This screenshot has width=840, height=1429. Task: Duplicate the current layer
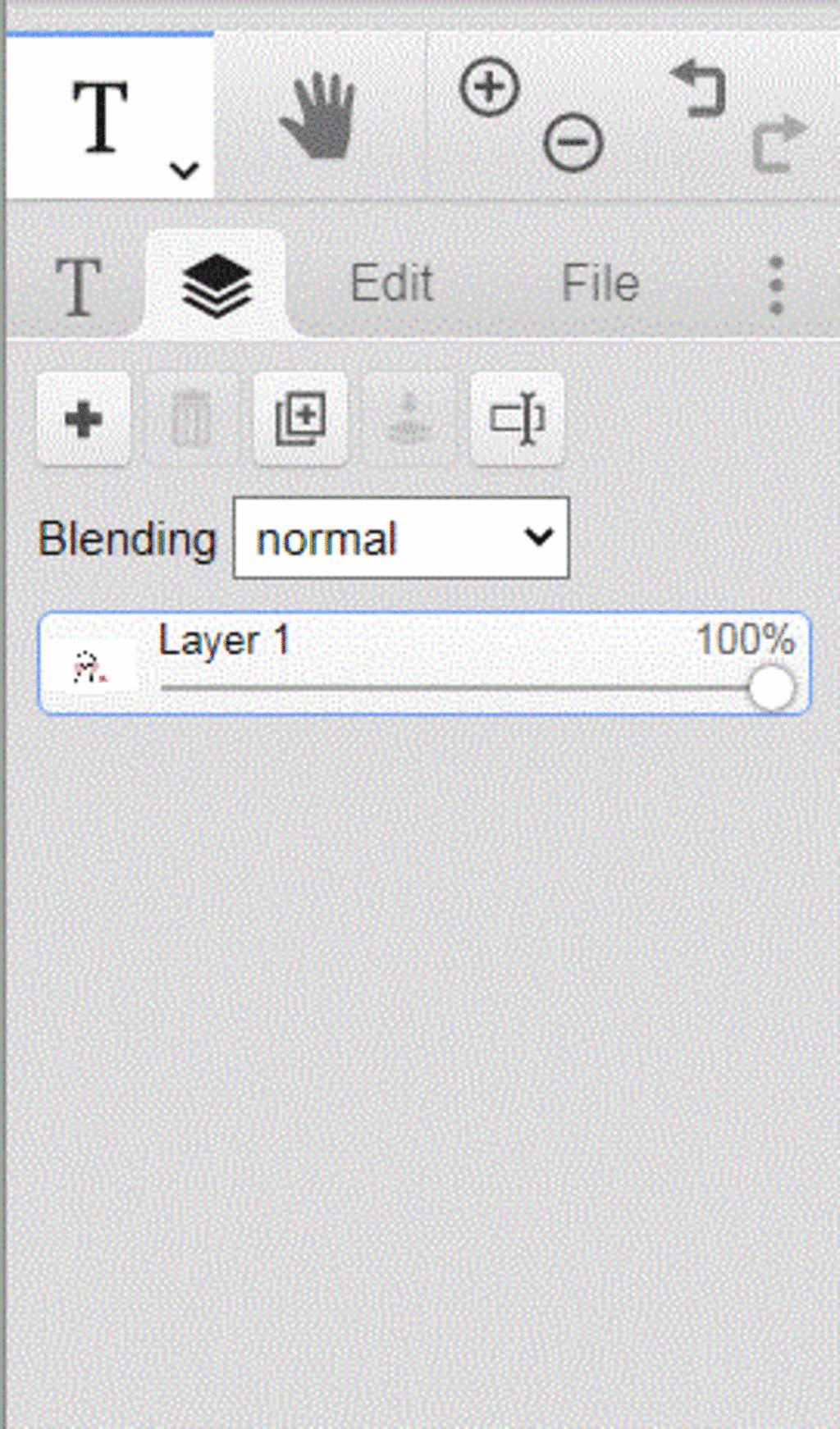(300, 419)
